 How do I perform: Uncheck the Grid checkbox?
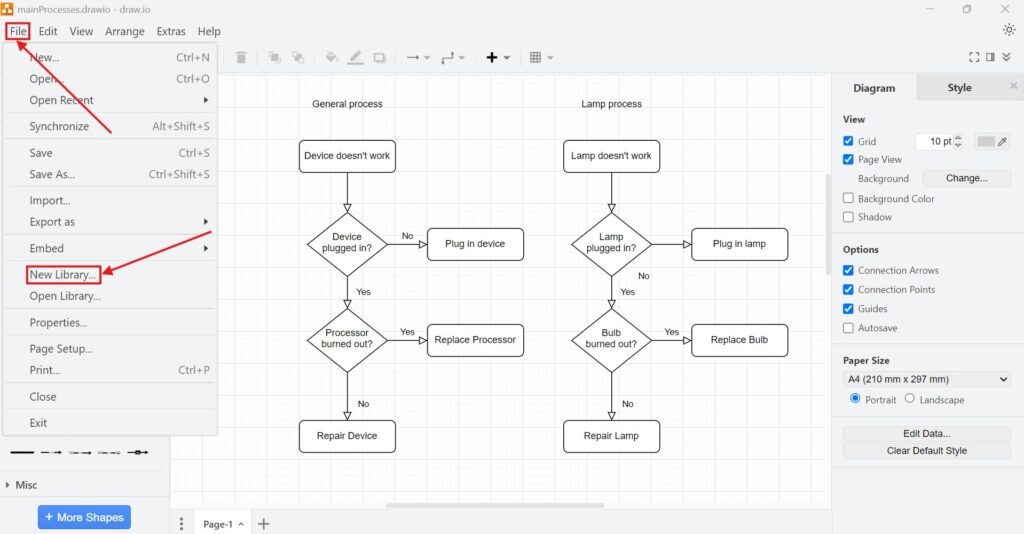[x=849, y=142]
